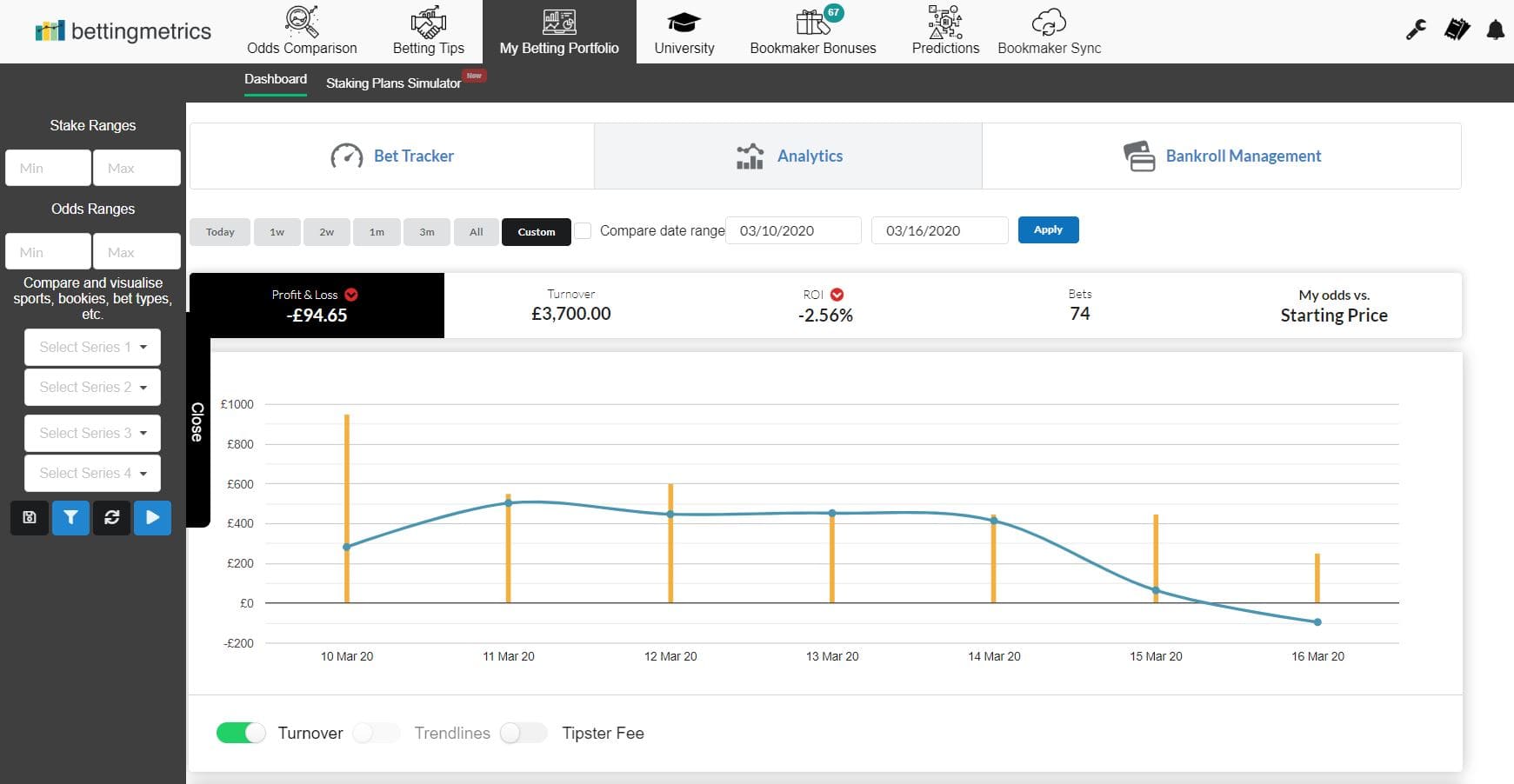Click the 2w range button

(x=326, y=232)
